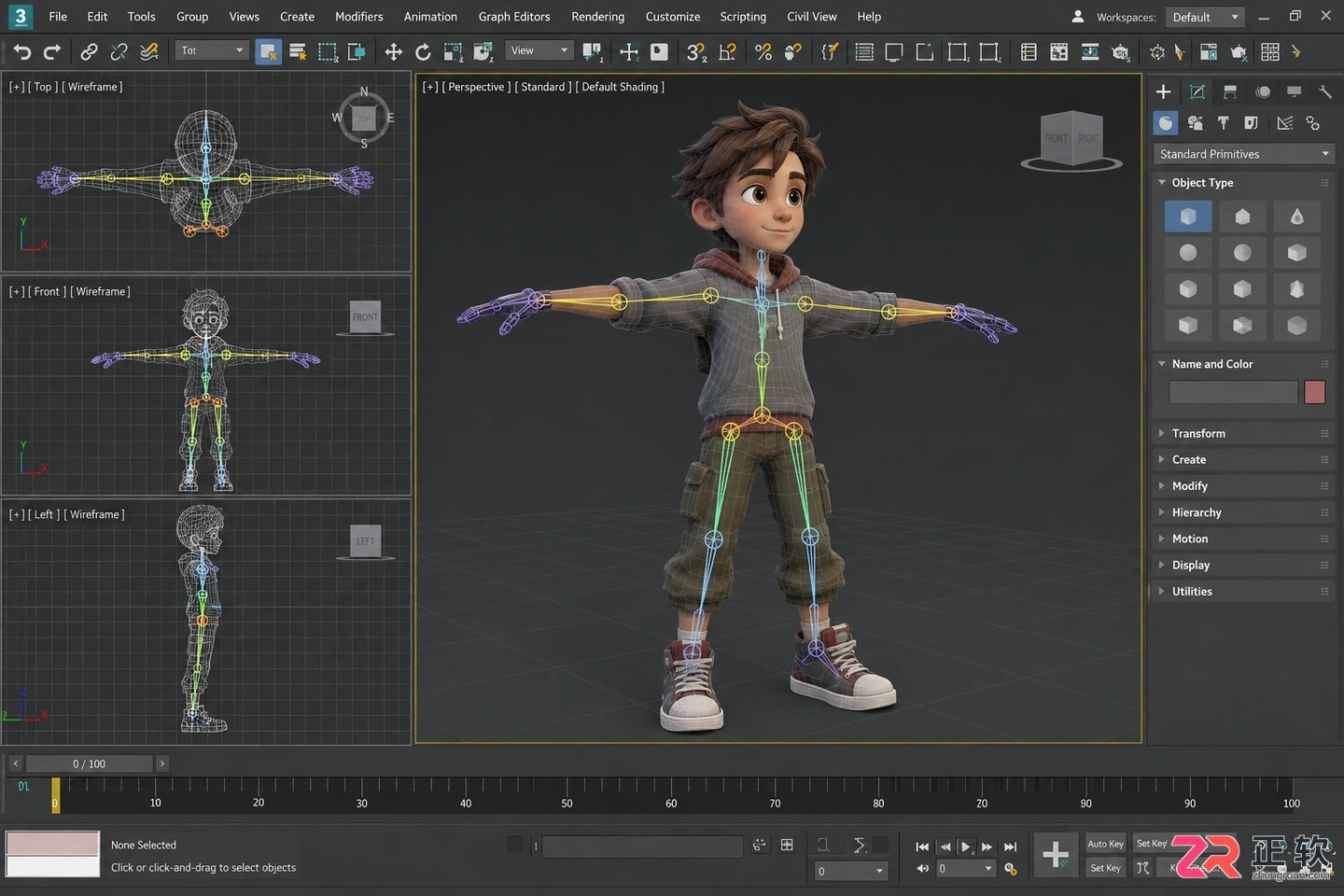Image resolution: width=1344 pixels, height=896 pixels.
Task: Open the Rendering menu
Action: coord(598,17)
